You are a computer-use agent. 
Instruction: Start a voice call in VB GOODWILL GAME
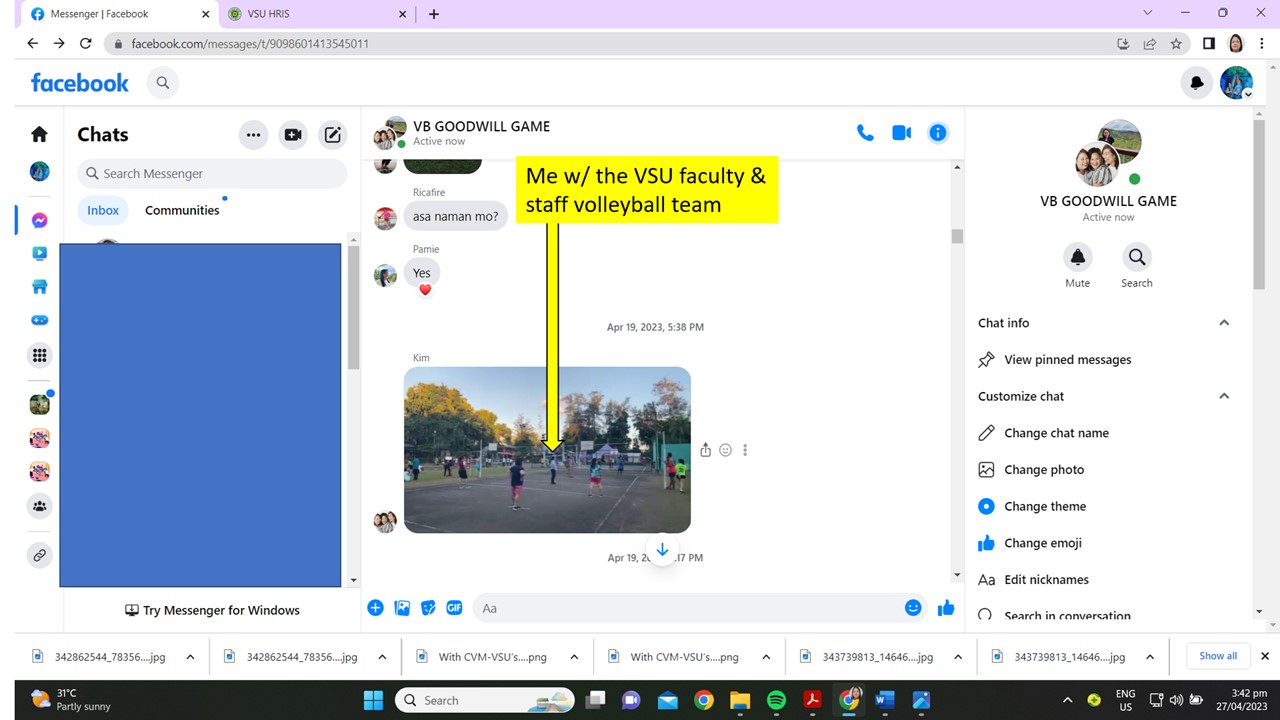[865, 133]
